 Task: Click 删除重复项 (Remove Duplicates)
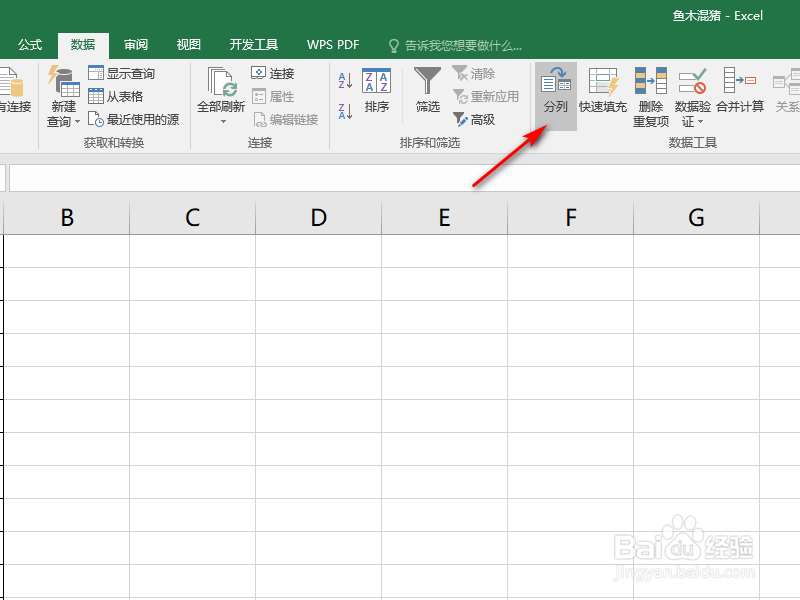click(651, 97)
